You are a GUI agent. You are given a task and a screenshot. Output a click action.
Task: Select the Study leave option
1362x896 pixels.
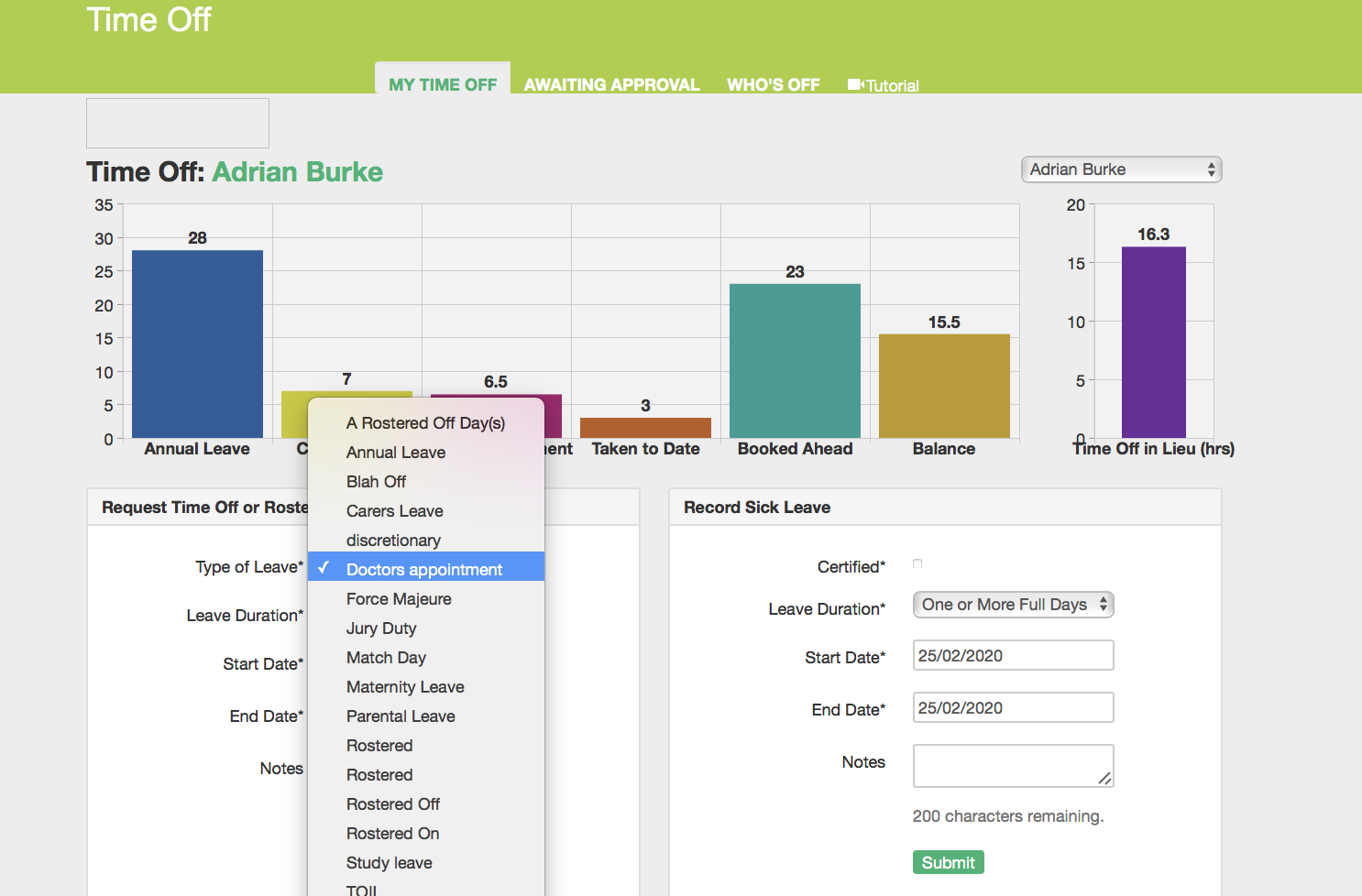390,863
